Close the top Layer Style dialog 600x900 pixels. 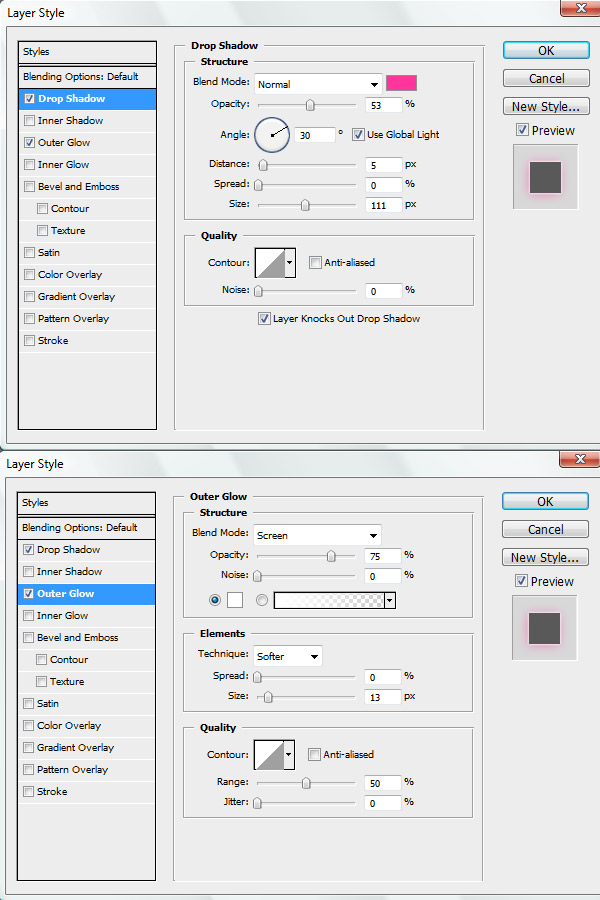(x=580, y=7)
